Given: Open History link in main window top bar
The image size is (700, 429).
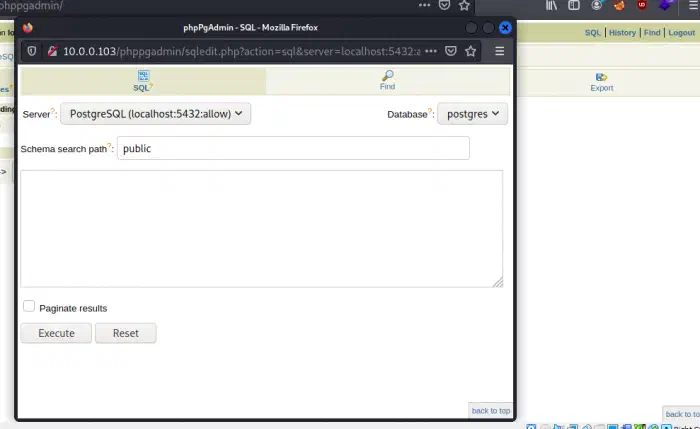Looking at the screenshot, I should pos(622,33).
